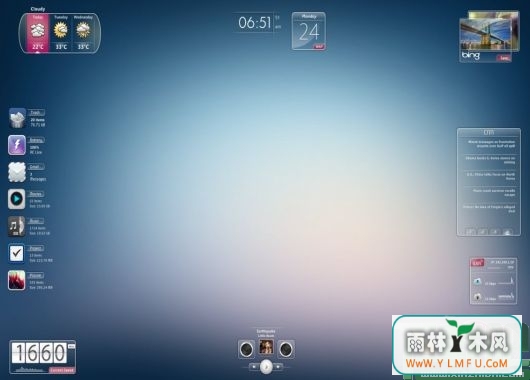Click the CNN header of news widget

click(x=489, y=132)
